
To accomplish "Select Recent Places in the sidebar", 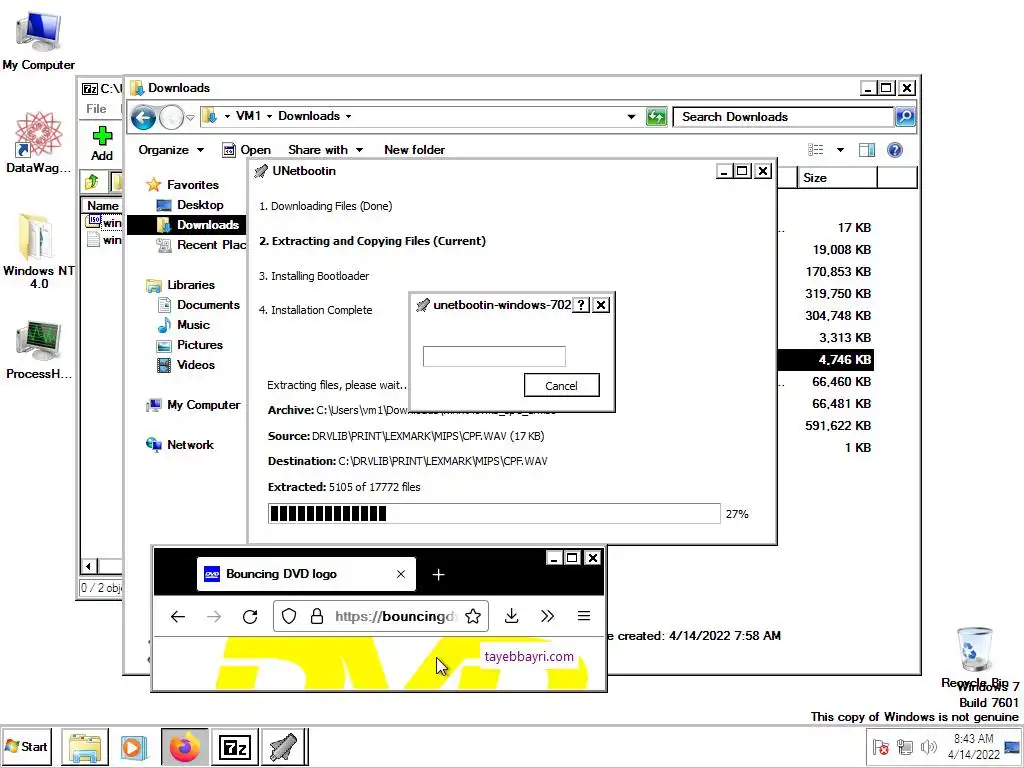I will click(x=202, y=245).
